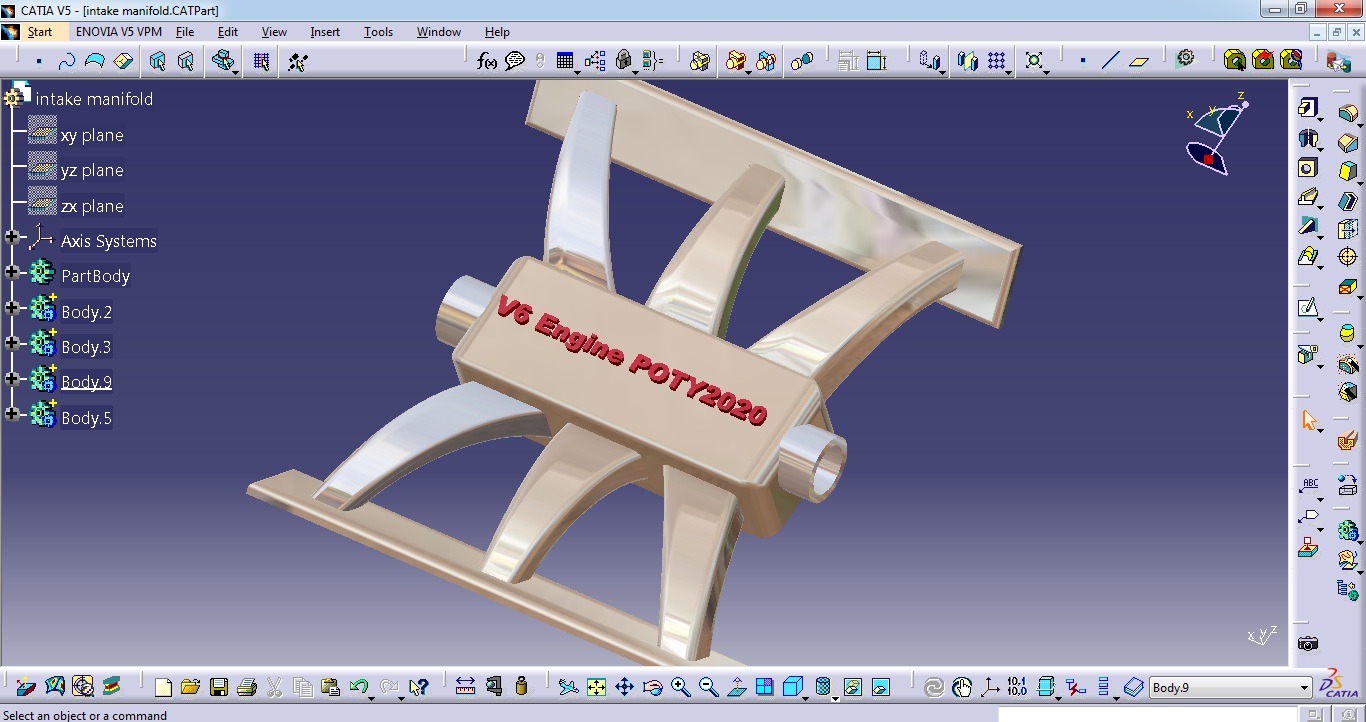Select yz plane in the tree
This screenshot has width=1366, height=722.
coord(92,171)
